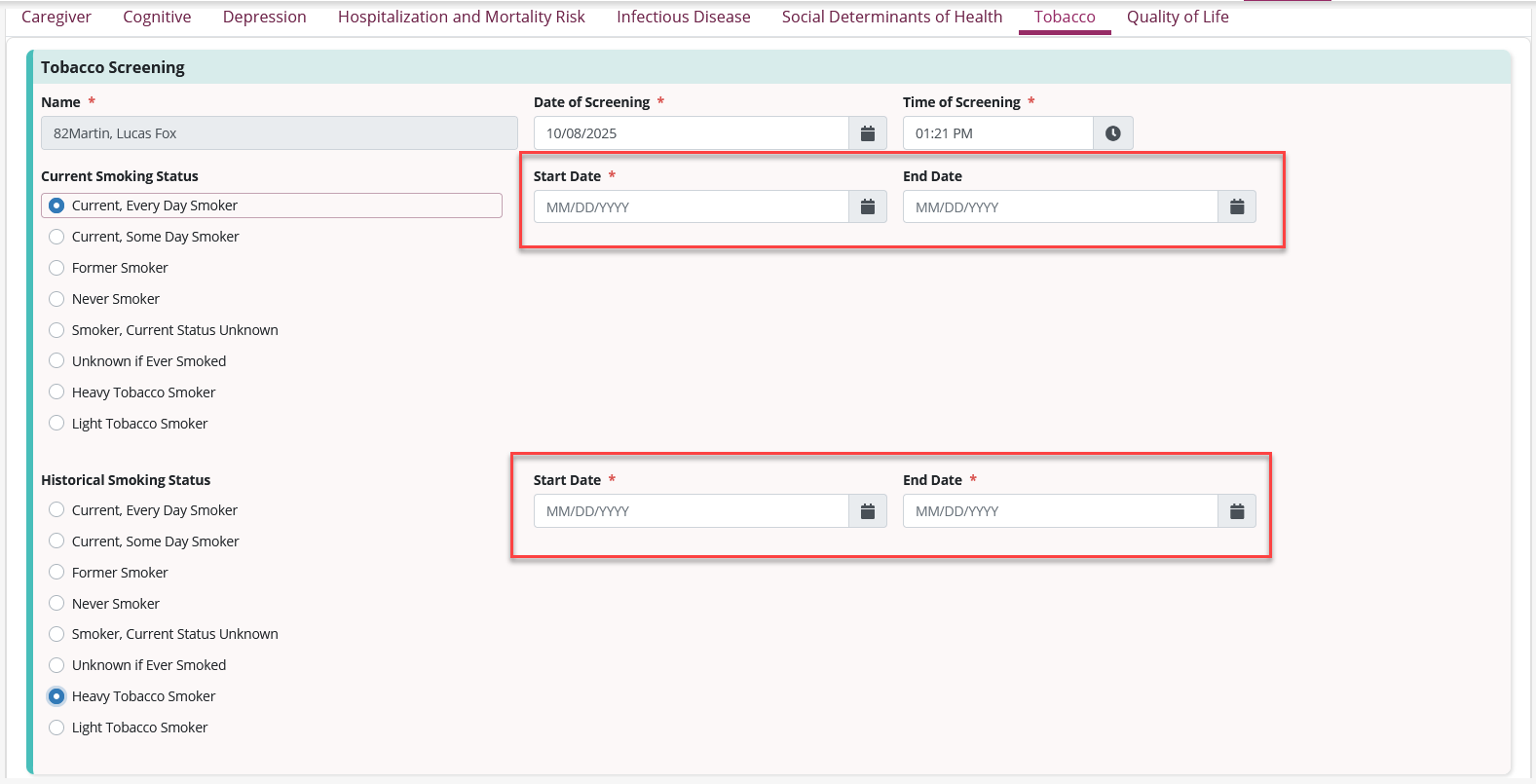Pick Light Tobacco Smoker under Historical Status
This screenshot has height=784, width=1536.
pyautogui.click(x=56, y=728)
